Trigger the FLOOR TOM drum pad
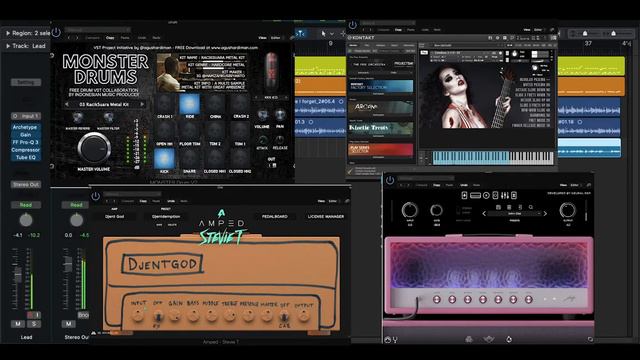640x360 pixels. tap(189, 131)
